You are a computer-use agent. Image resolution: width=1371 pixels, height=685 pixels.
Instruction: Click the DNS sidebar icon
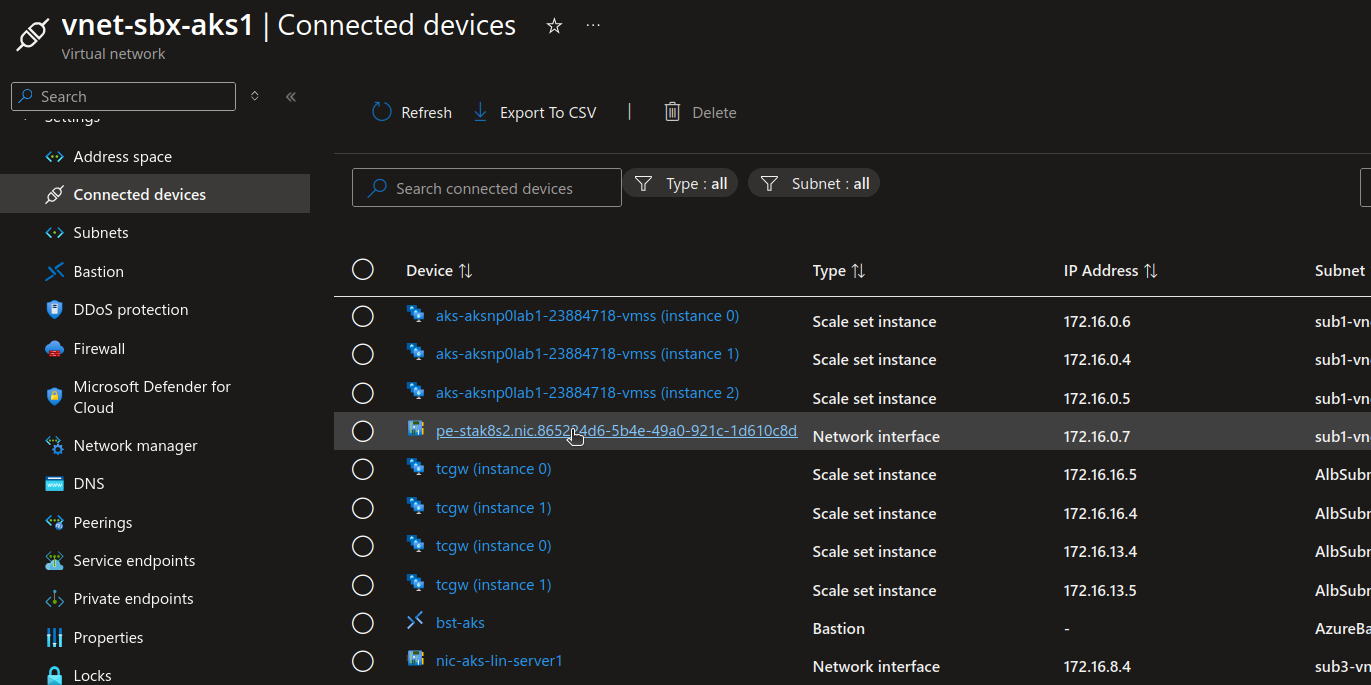pos(55,484)
